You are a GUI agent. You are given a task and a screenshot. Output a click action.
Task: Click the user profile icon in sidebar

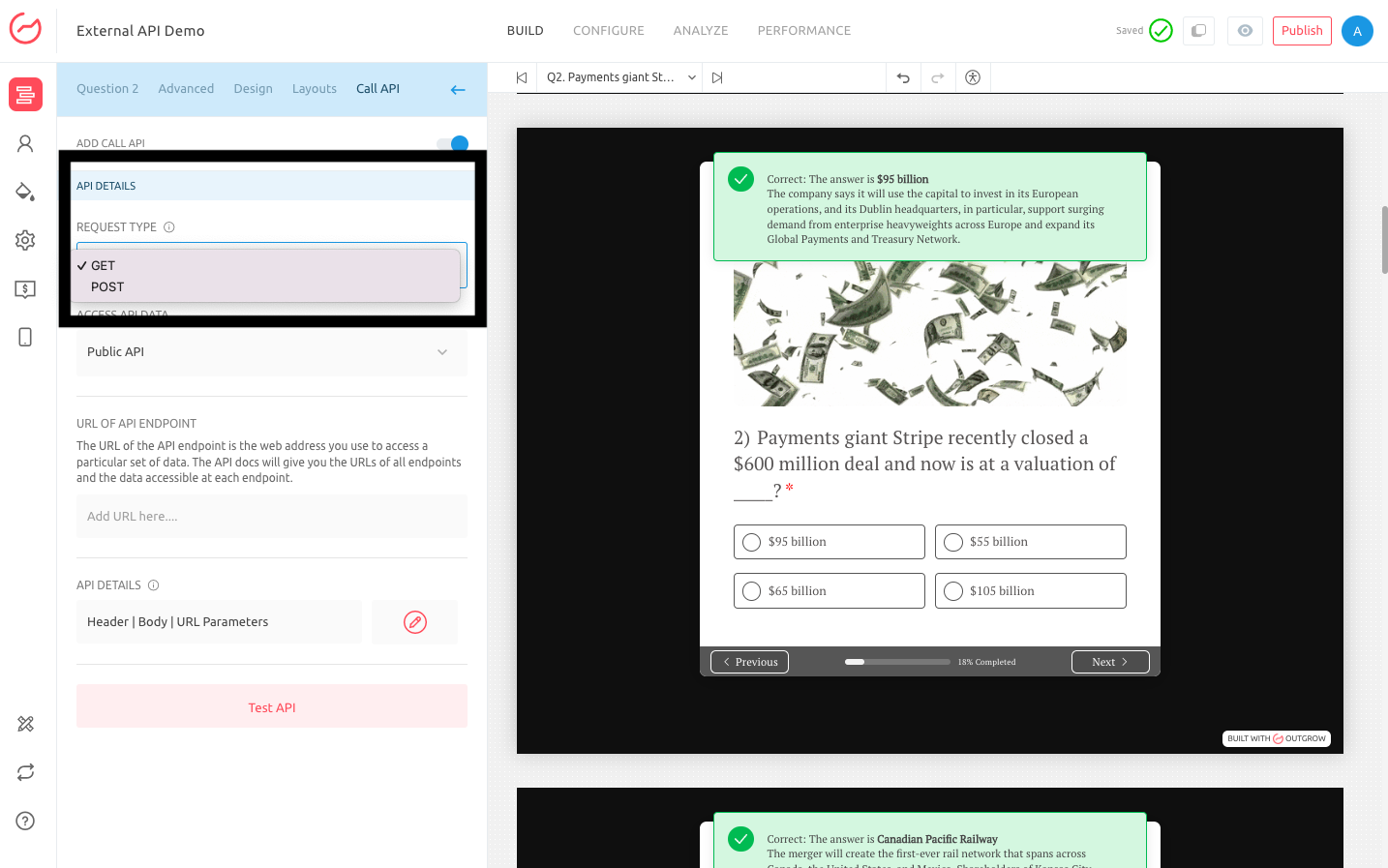pyautogui.click(x=25, y=143)
